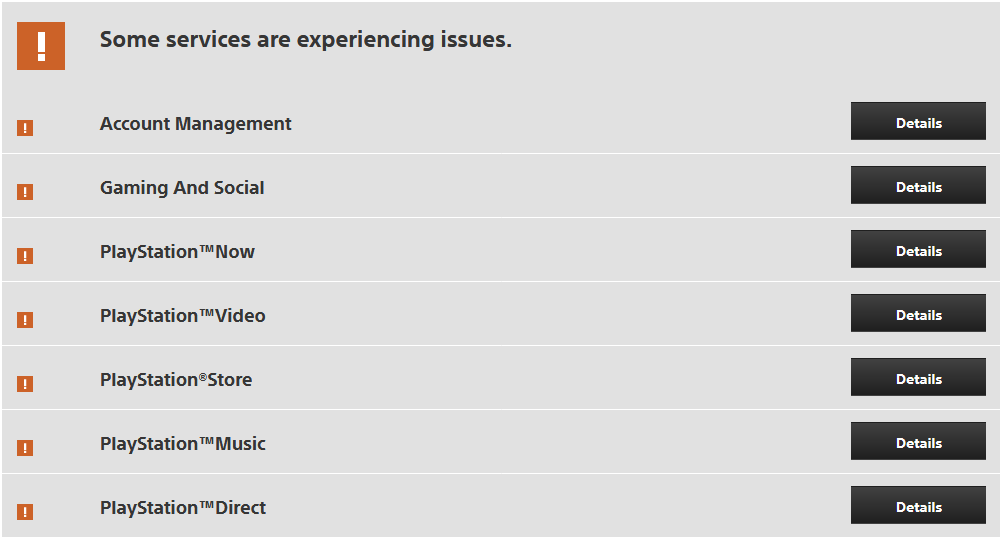Click warning icon beside PlayStation Music

pos(25,448)
